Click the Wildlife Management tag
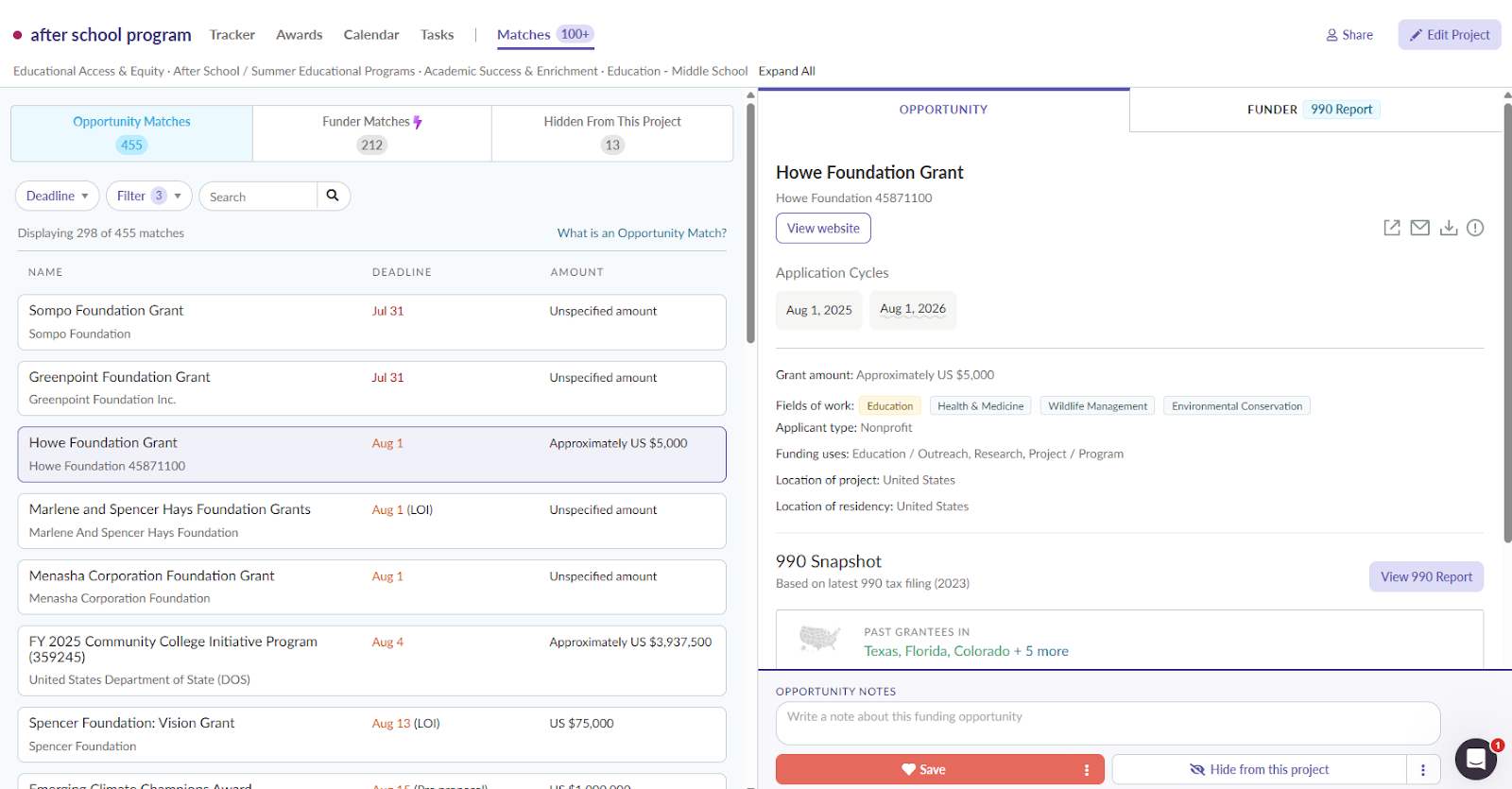The width and height of the screenshot is (1512, 789). click(x=1097, y=406)
